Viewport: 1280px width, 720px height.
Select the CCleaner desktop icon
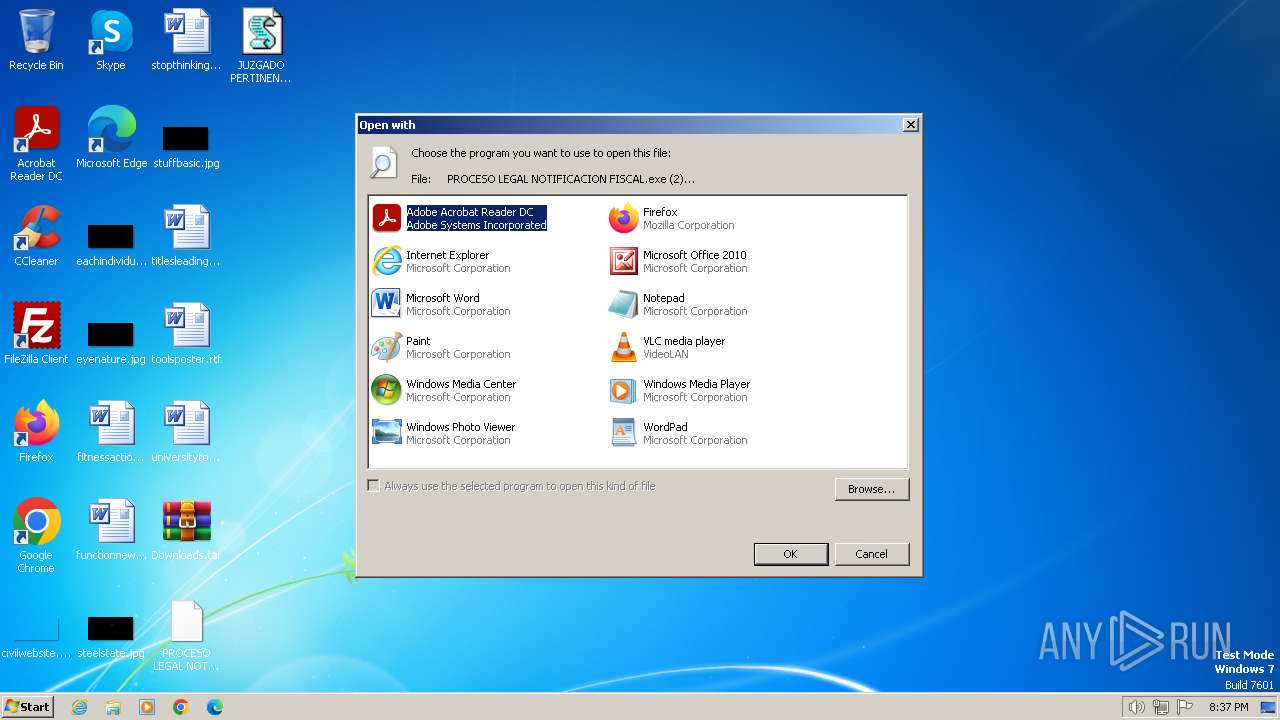click(36, 236)
